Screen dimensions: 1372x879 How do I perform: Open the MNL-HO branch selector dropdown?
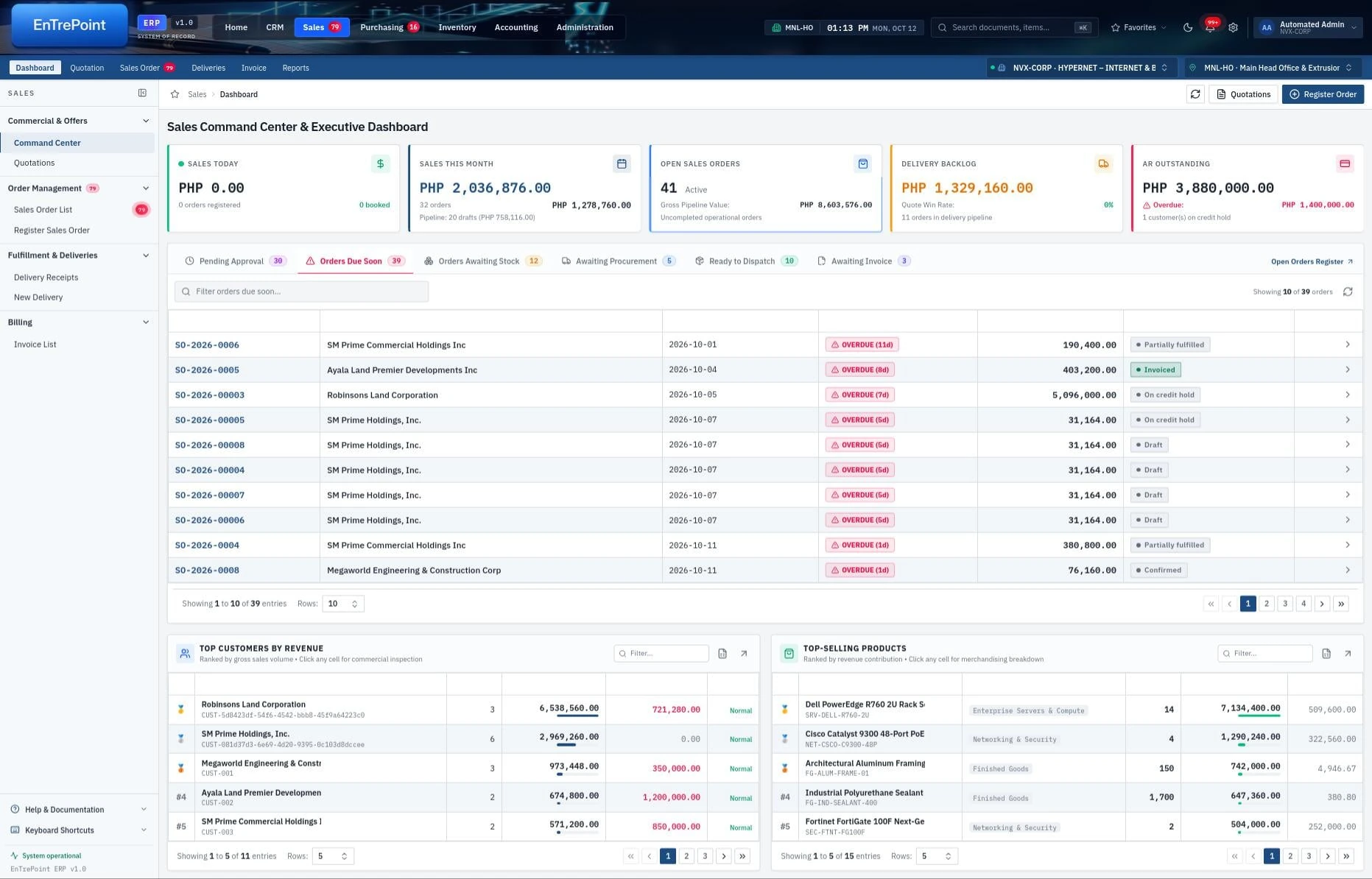(x=1272, y=68)
